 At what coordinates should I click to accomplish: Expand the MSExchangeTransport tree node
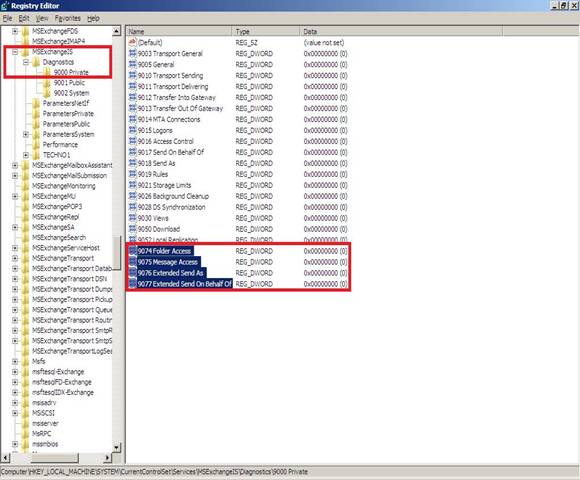click(x=15, y=258)
